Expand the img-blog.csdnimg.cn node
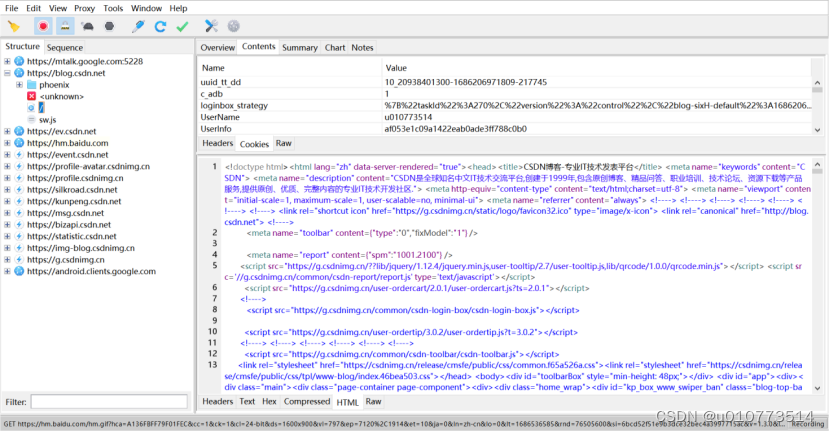 click(x=7, y=248)
